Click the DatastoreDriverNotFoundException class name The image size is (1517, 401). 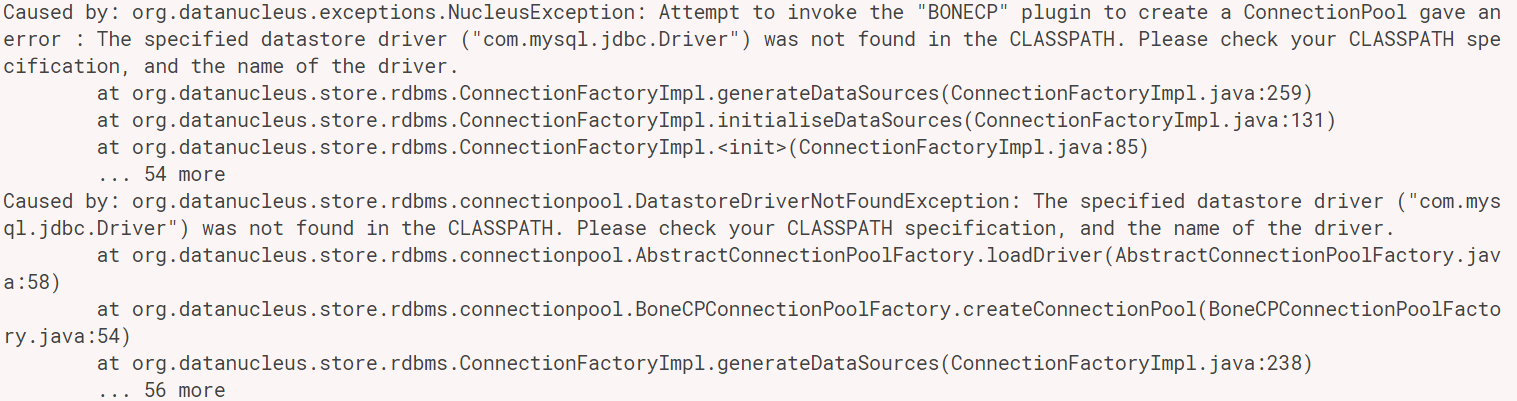[825, 201]
